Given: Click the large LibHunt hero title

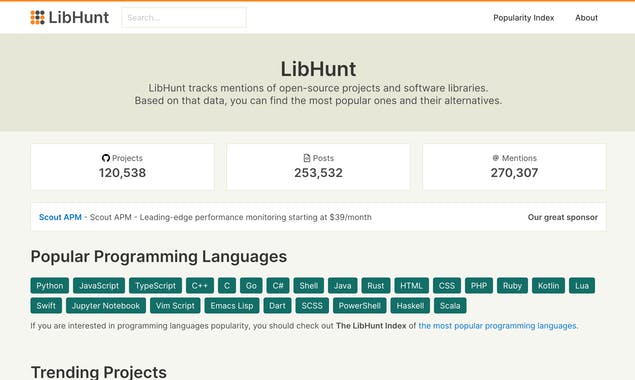Looking at the screenshot, I should [x=318, y=69].
